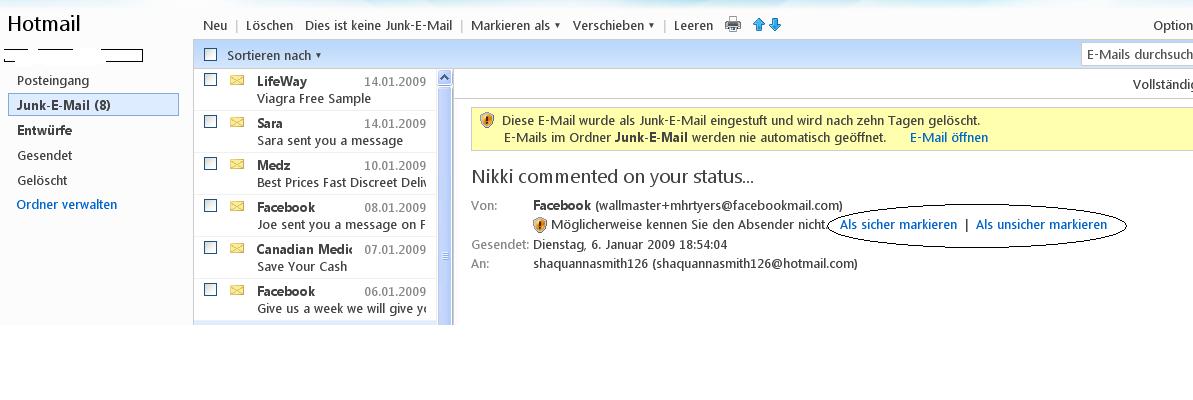The height and width of the screenshot is (400, 1193).
Task: Expand the Verschieben dropdown menu
Action: [613, 25]
